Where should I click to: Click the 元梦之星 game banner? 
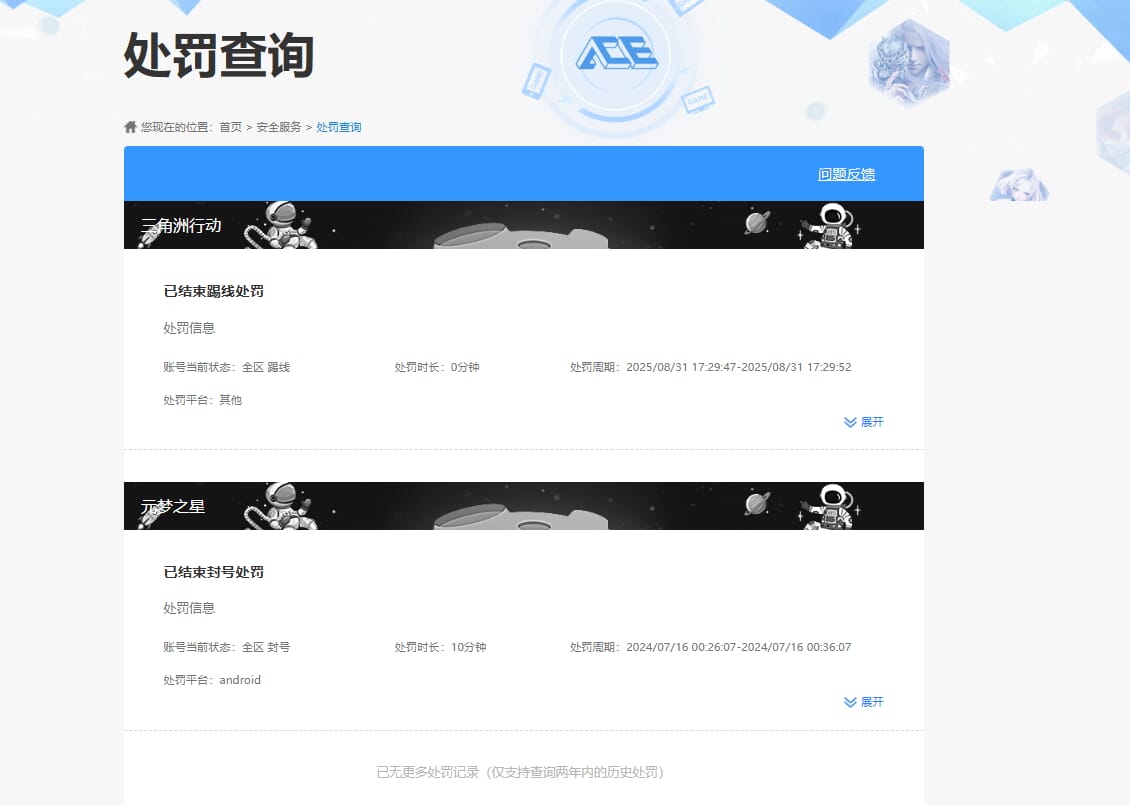(524, 505)
